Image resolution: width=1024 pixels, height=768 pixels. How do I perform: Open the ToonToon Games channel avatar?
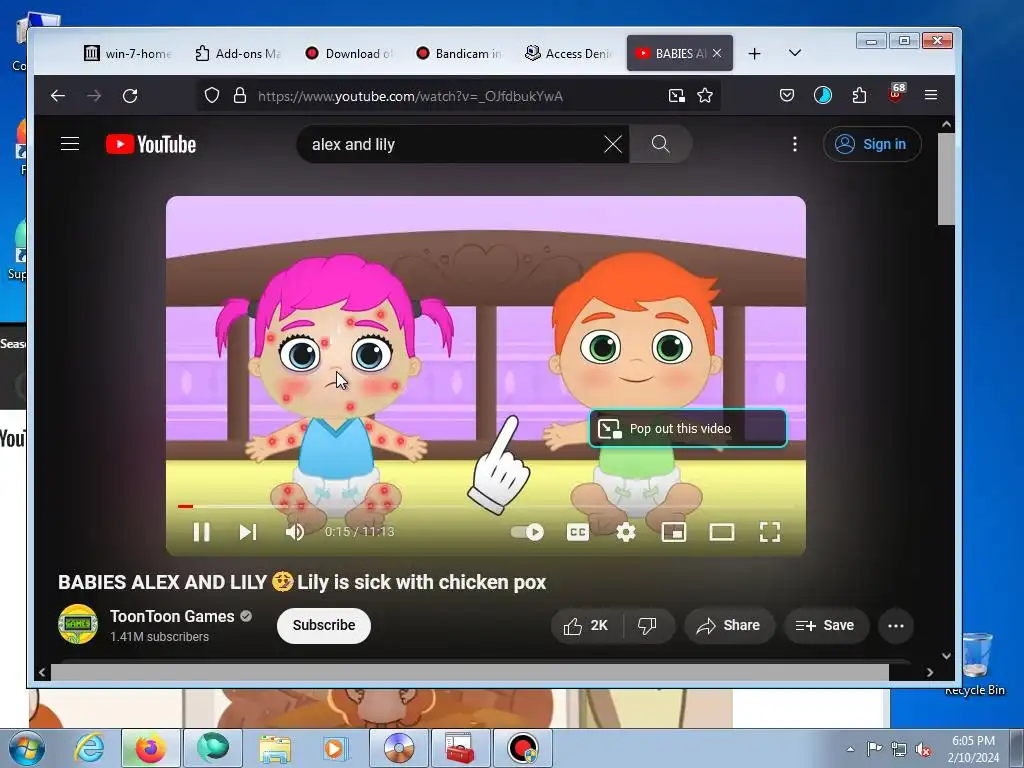[78, 624]
